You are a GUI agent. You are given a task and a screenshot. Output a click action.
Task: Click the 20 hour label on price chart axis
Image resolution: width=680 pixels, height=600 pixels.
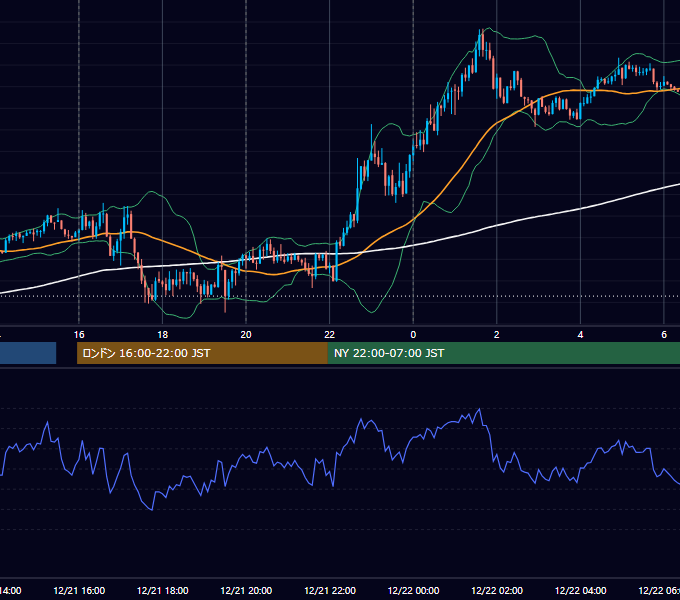tap(246, 334)
